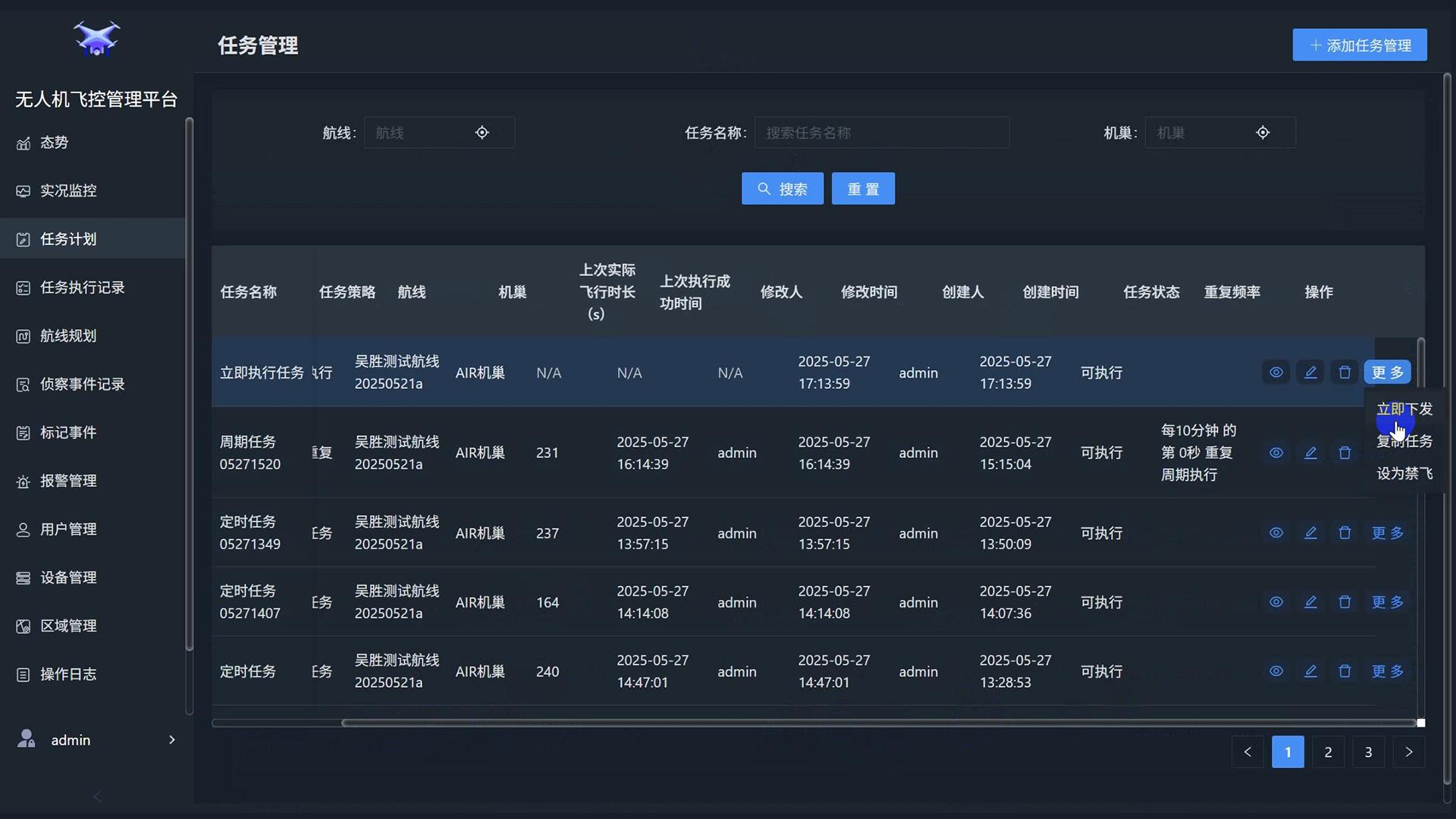The width and height of the screenshot is (1456, 819).
Task: Go to page 2
Action: (x=1328, y=752)
